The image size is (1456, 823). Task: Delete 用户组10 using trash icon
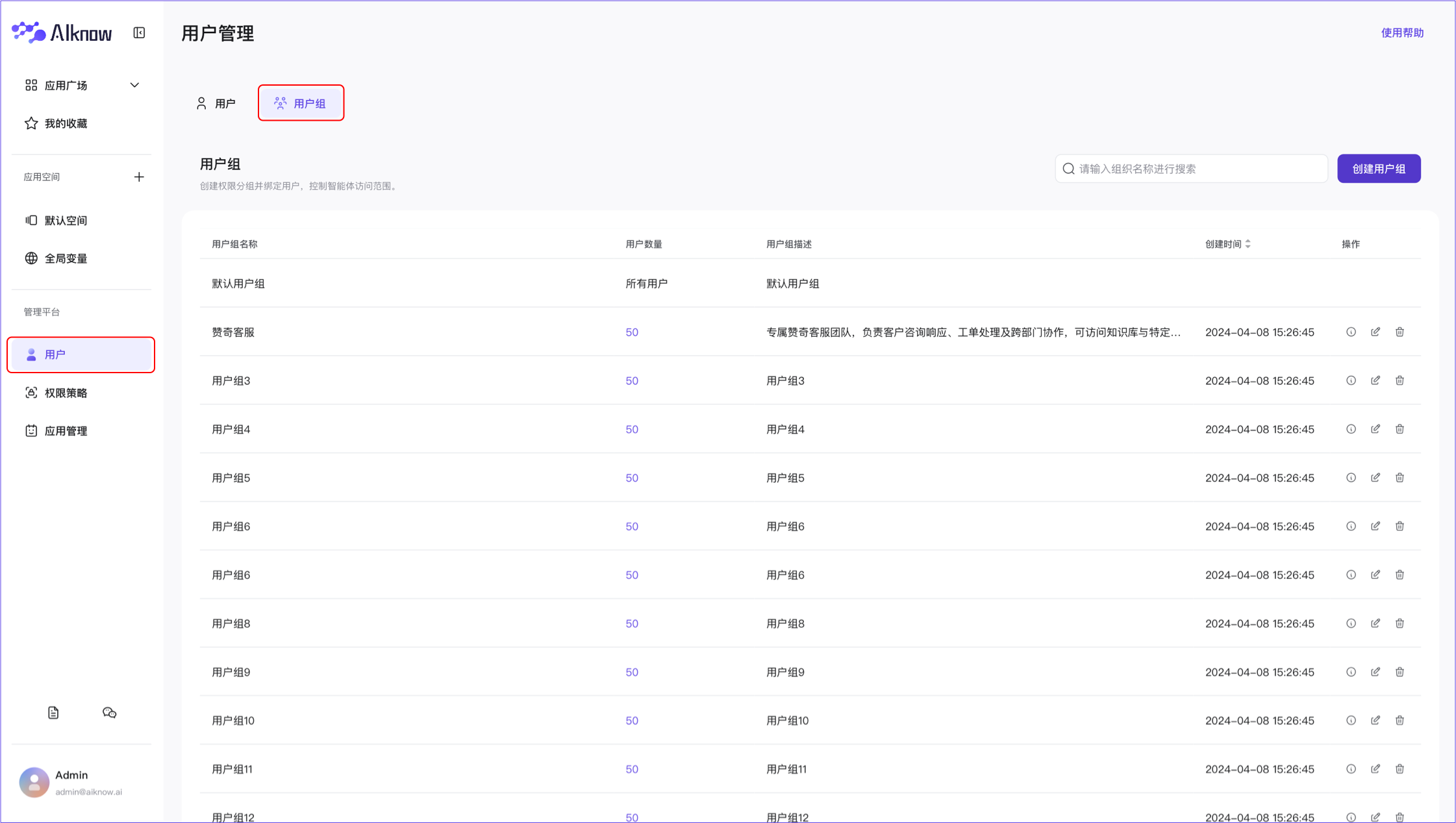[x=1400, y=720]
